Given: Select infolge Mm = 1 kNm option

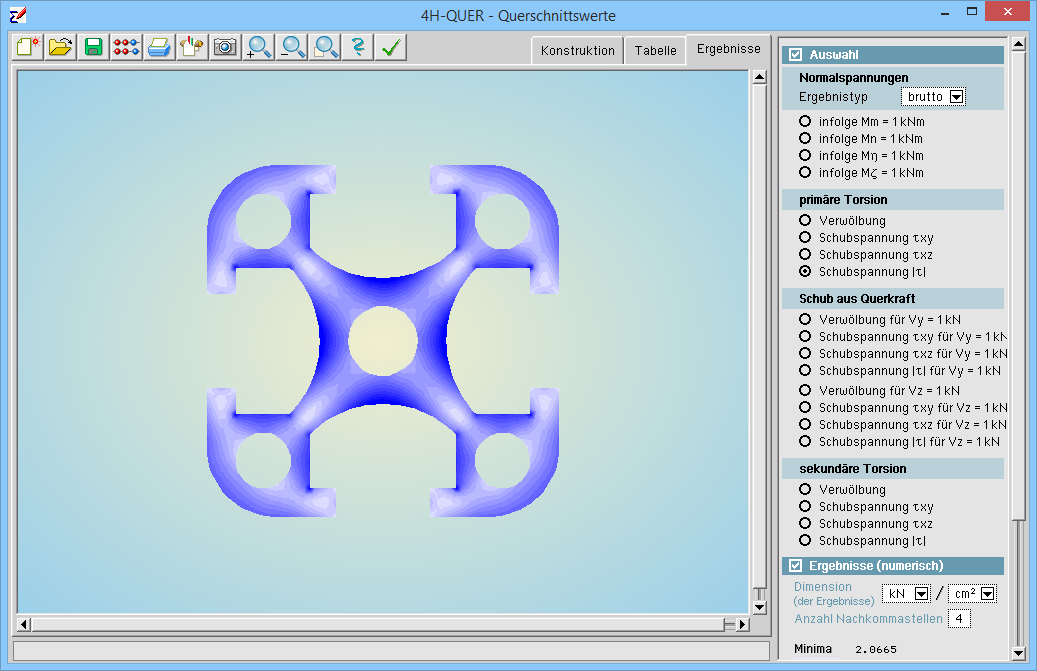Looking at the screenshot, I should point(805,122).
